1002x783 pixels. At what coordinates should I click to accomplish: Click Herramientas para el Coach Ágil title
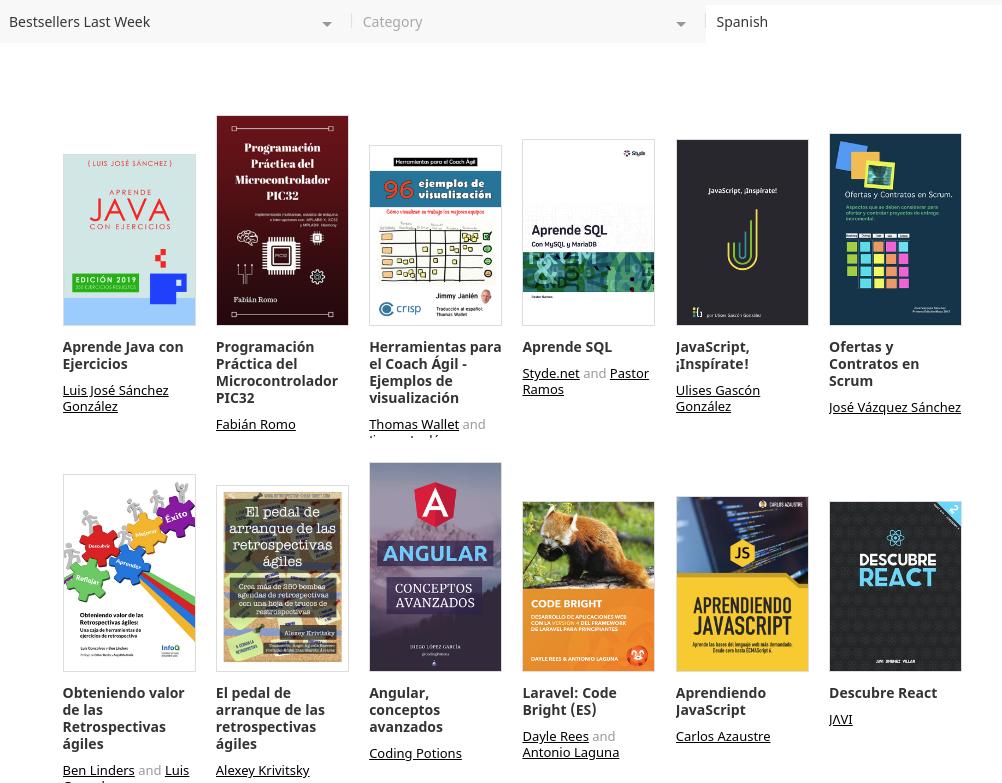[435, 373]
